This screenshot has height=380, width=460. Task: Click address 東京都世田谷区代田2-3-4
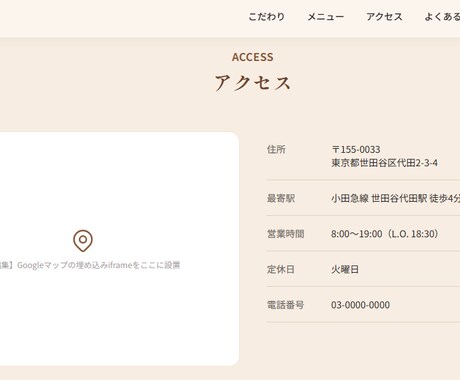pyautogui.click(x=384, y=163)
